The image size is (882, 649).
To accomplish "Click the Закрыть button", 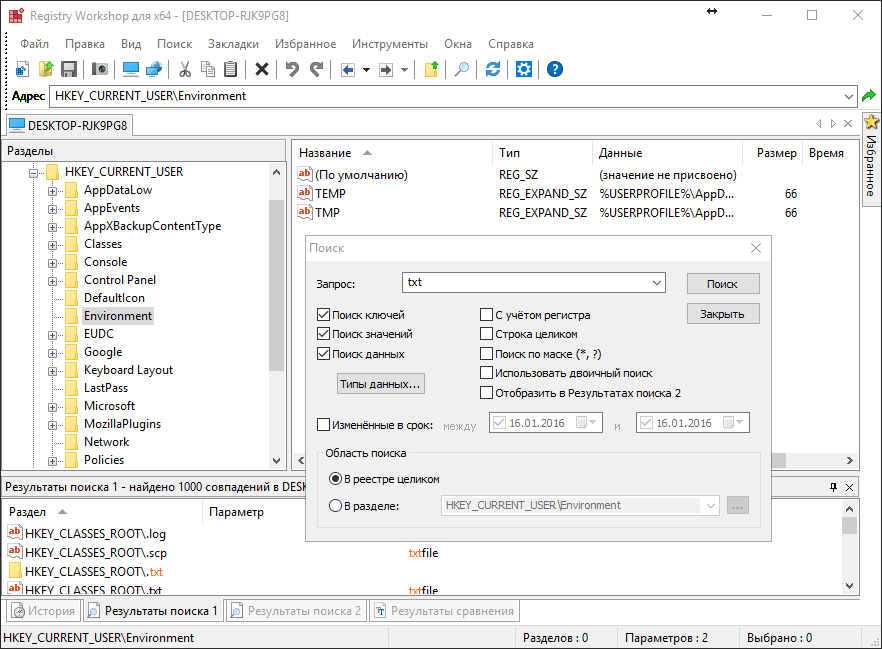I will pos(723,314).
